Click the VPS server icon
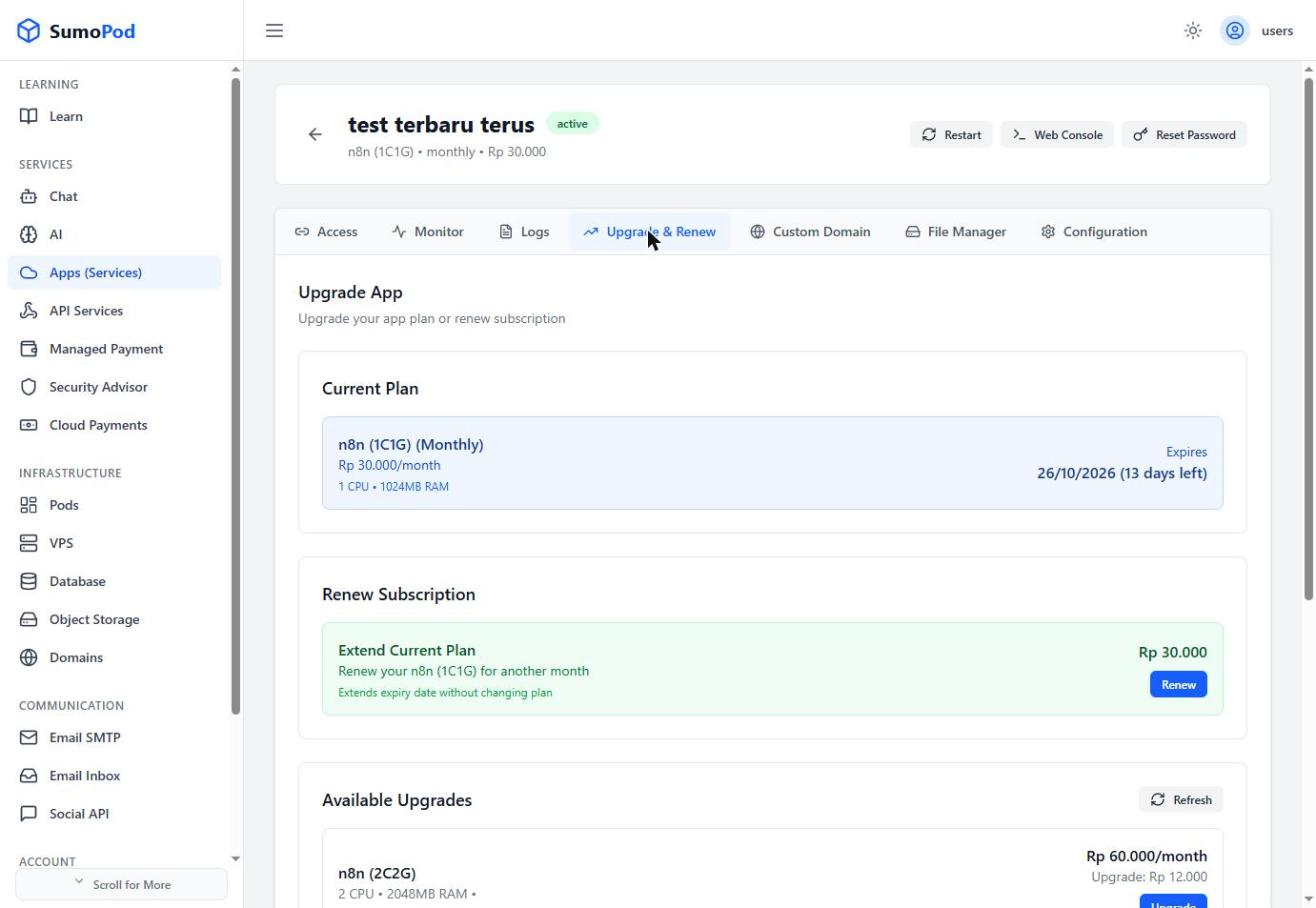The image size is (1316, 908). point(28,543)
